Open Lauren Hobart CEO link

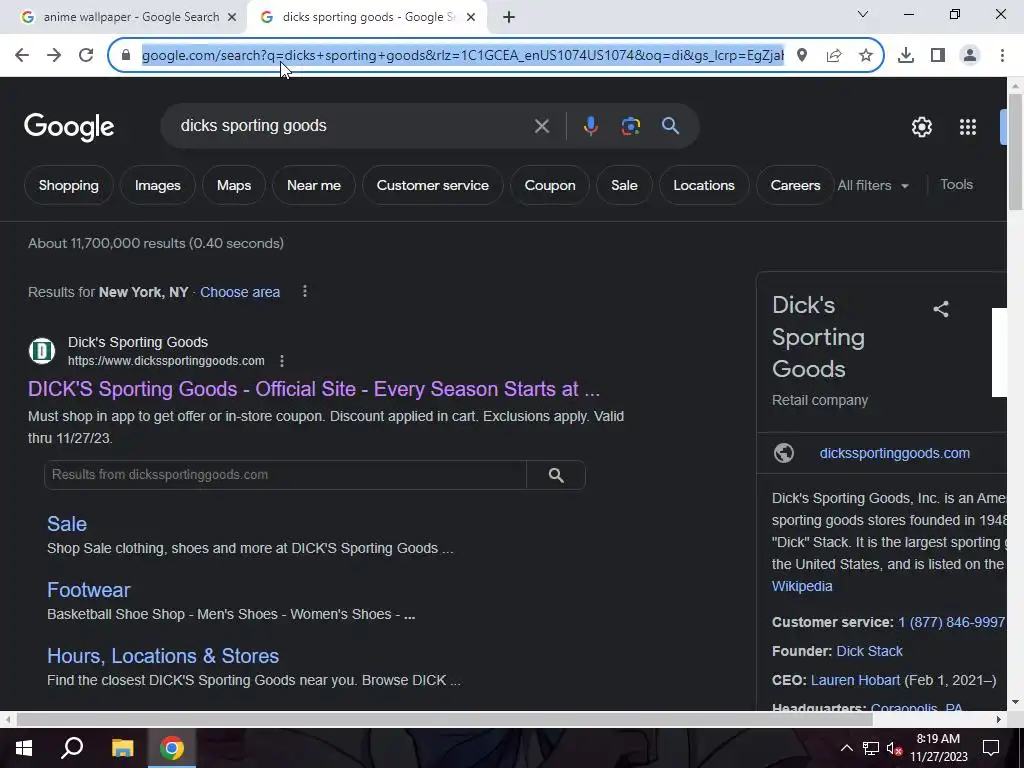pyautogui.click(x=855, y=680)
